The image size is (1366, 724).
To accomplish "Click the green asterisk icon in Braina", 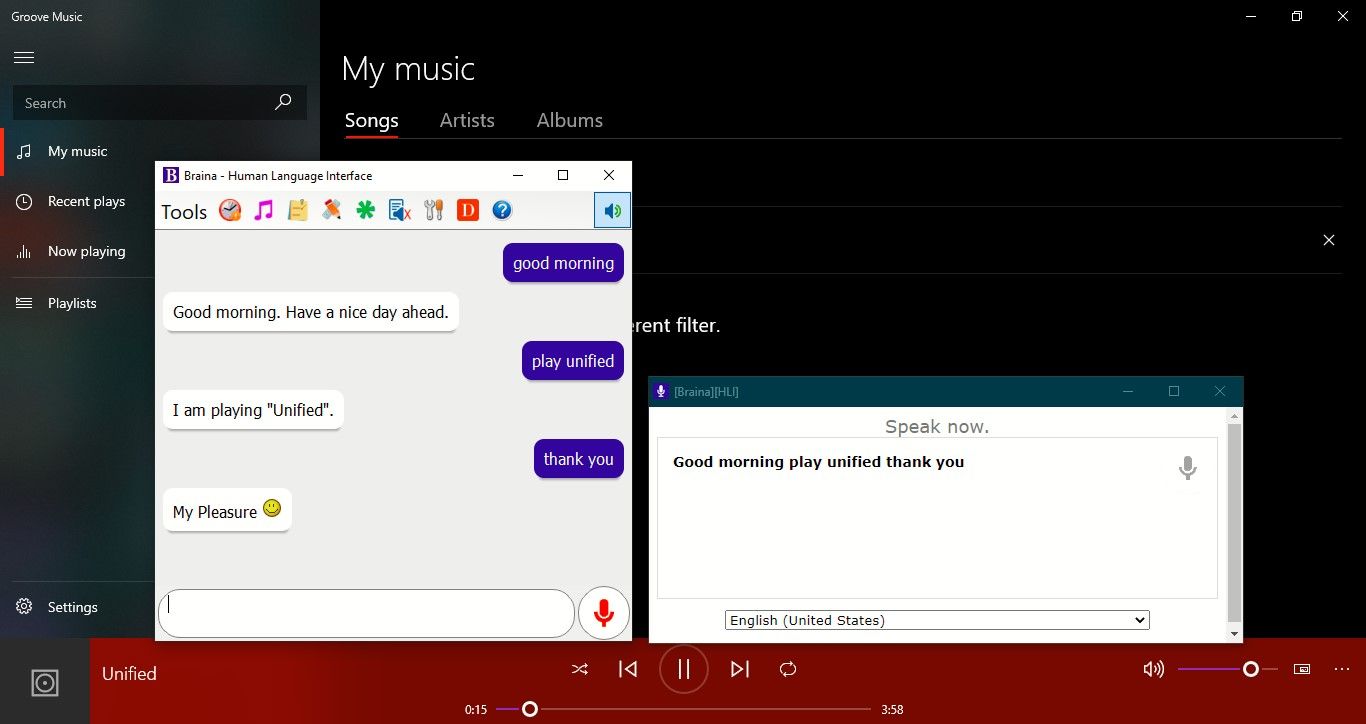I will [x=366, y=210].
